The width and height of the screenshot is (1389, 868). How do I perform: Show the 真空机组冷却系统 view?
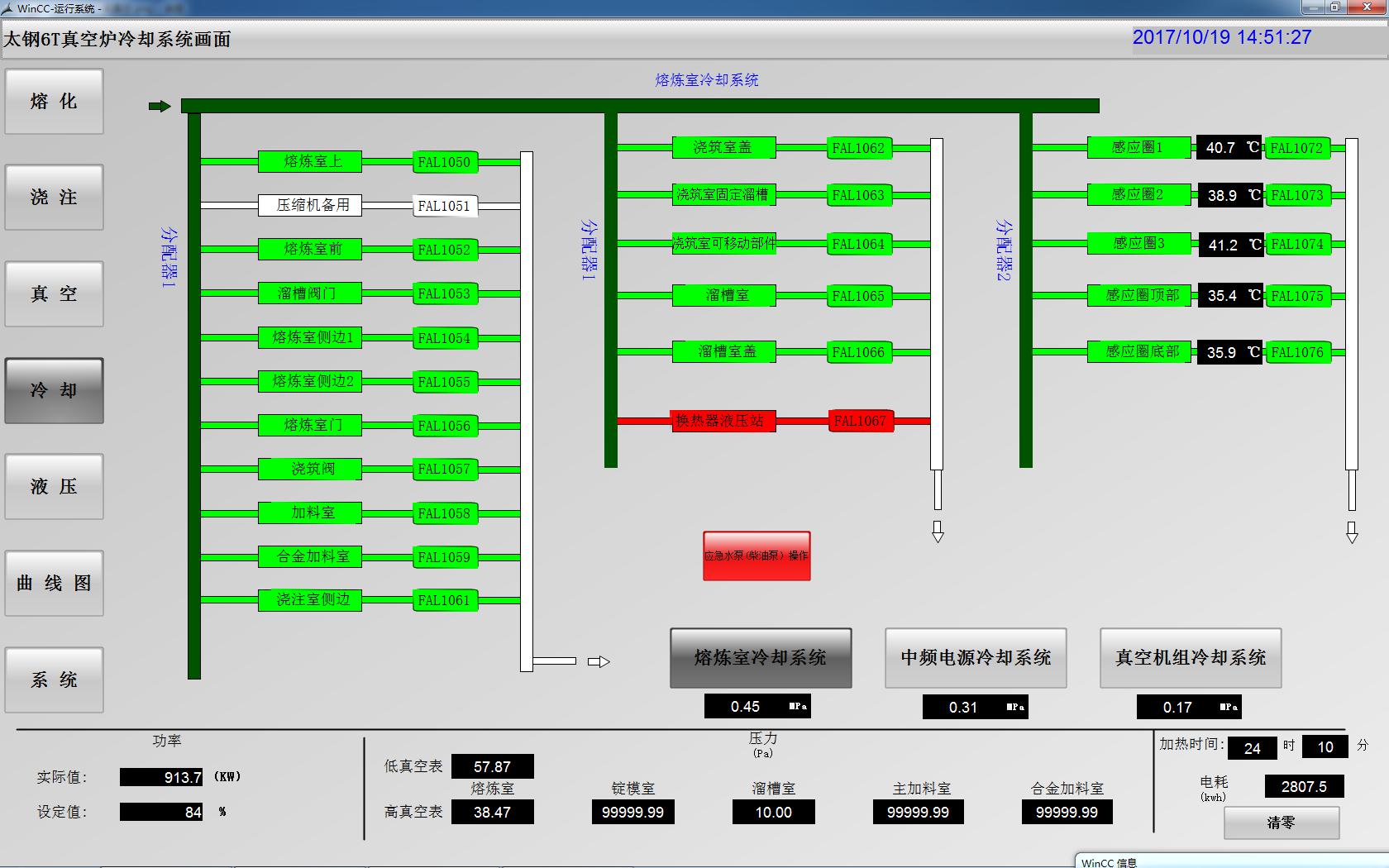(1191, 658)
